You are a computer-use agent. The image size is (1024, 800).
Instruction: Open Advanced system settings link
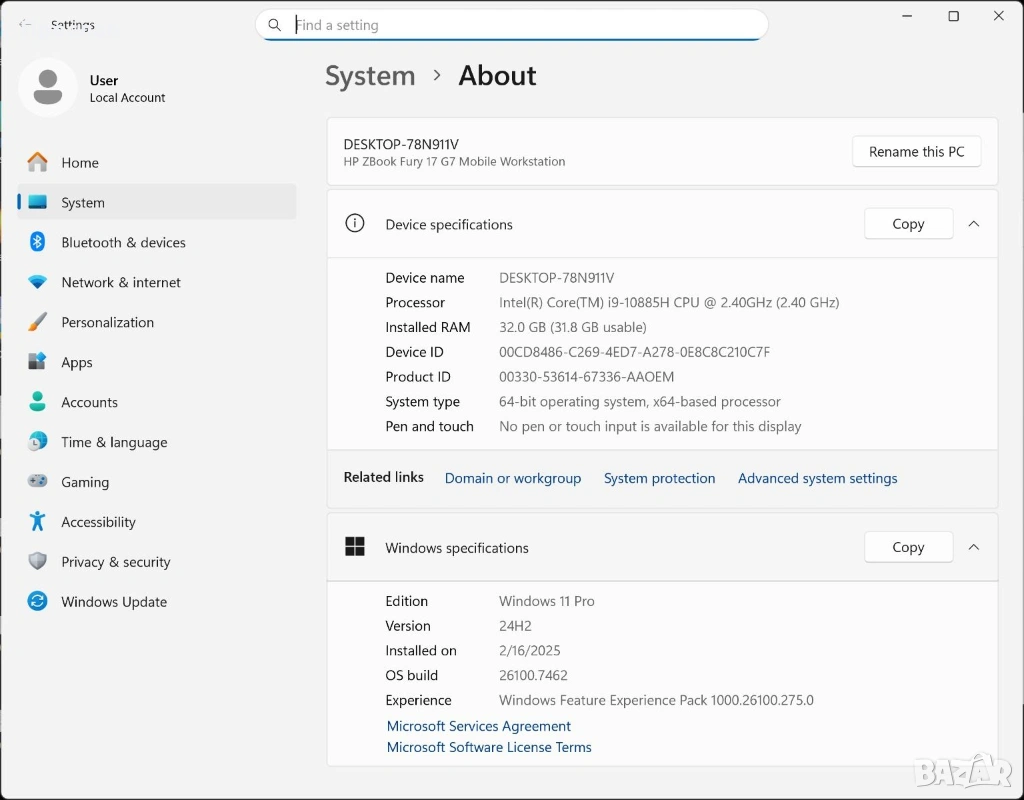[x=817, y=478]
